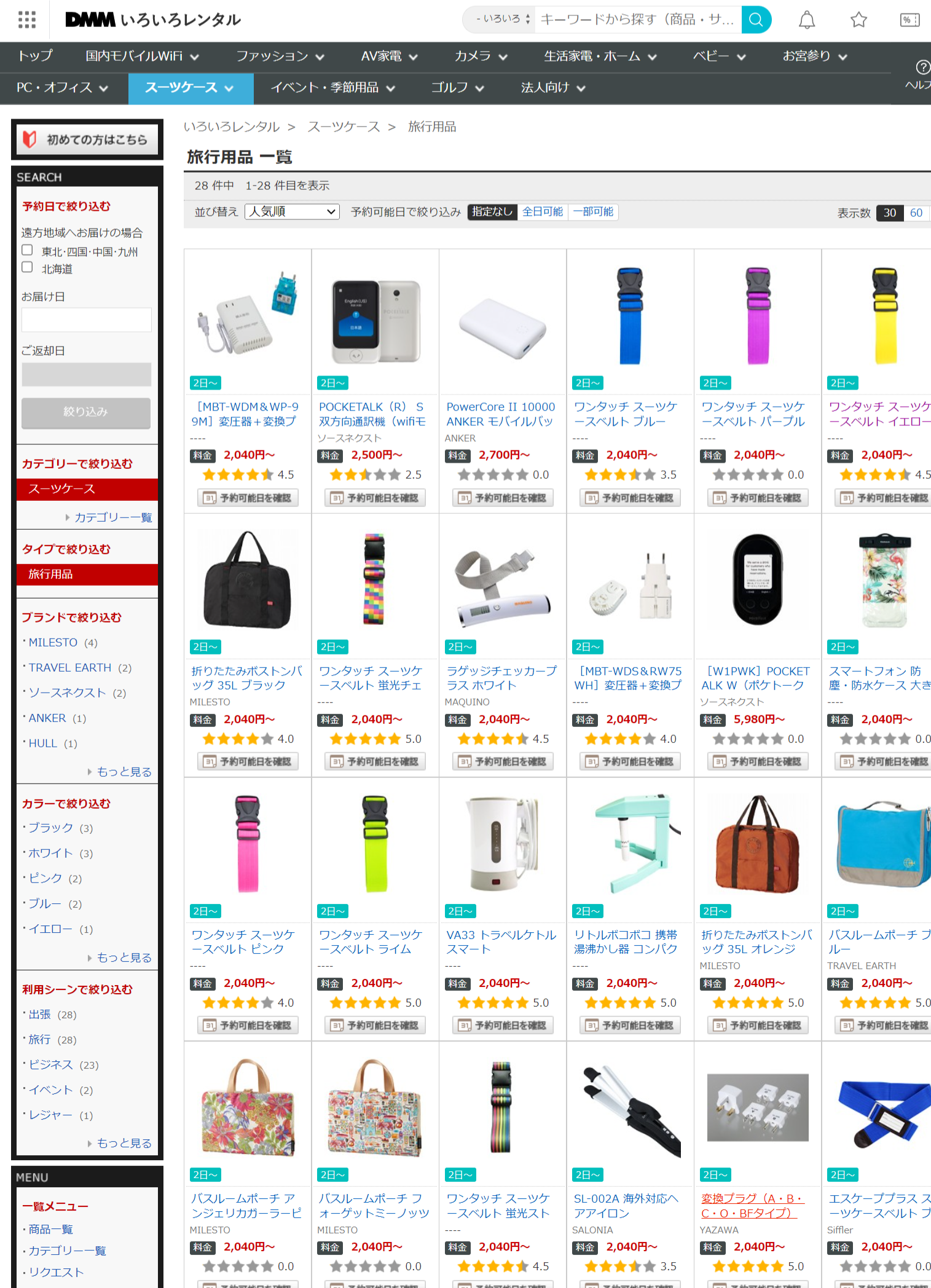Select the 全日可能 availability filter
The width and height of the screenshot is (931, 1288).
[x=543, y=212]
